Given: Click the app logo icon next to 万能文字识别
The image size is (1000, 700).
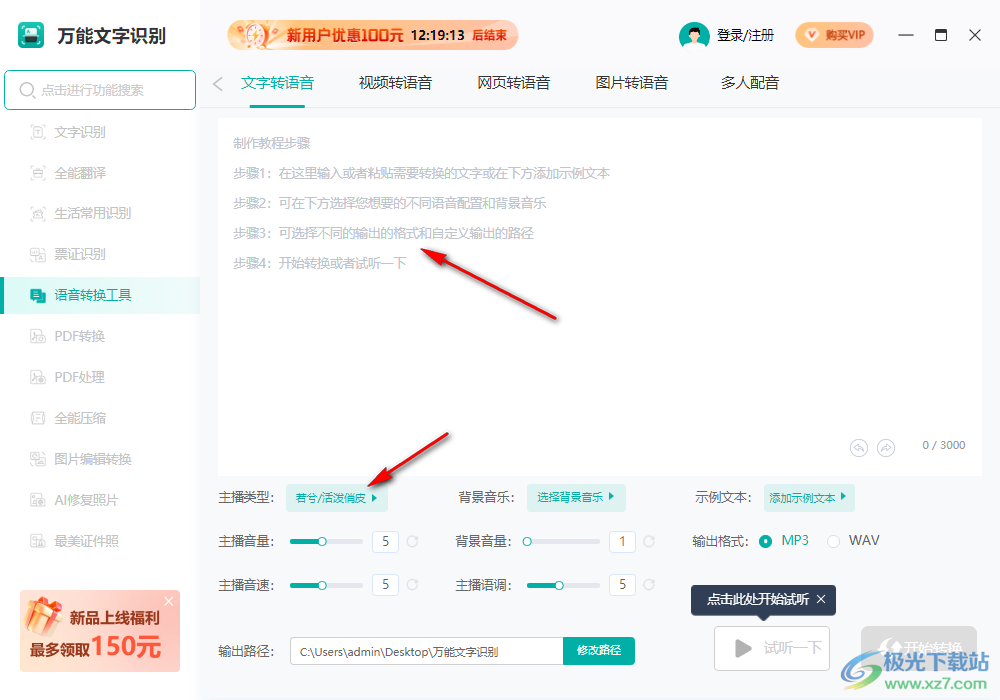Looking at the screenshot, I should [x=31, y=35].
